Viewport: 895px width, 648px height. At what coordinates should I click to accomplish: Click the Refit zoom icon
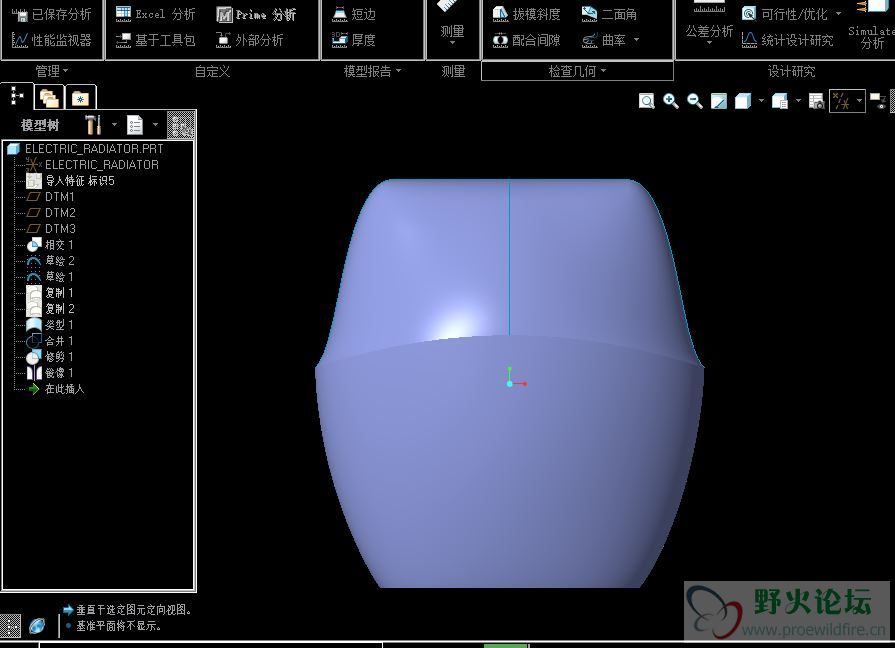646,102
